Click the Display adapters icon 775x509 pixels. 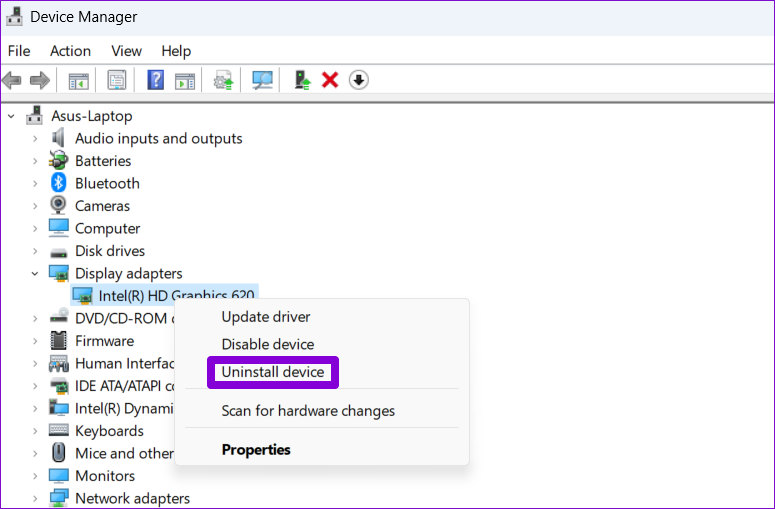[58, 273]
